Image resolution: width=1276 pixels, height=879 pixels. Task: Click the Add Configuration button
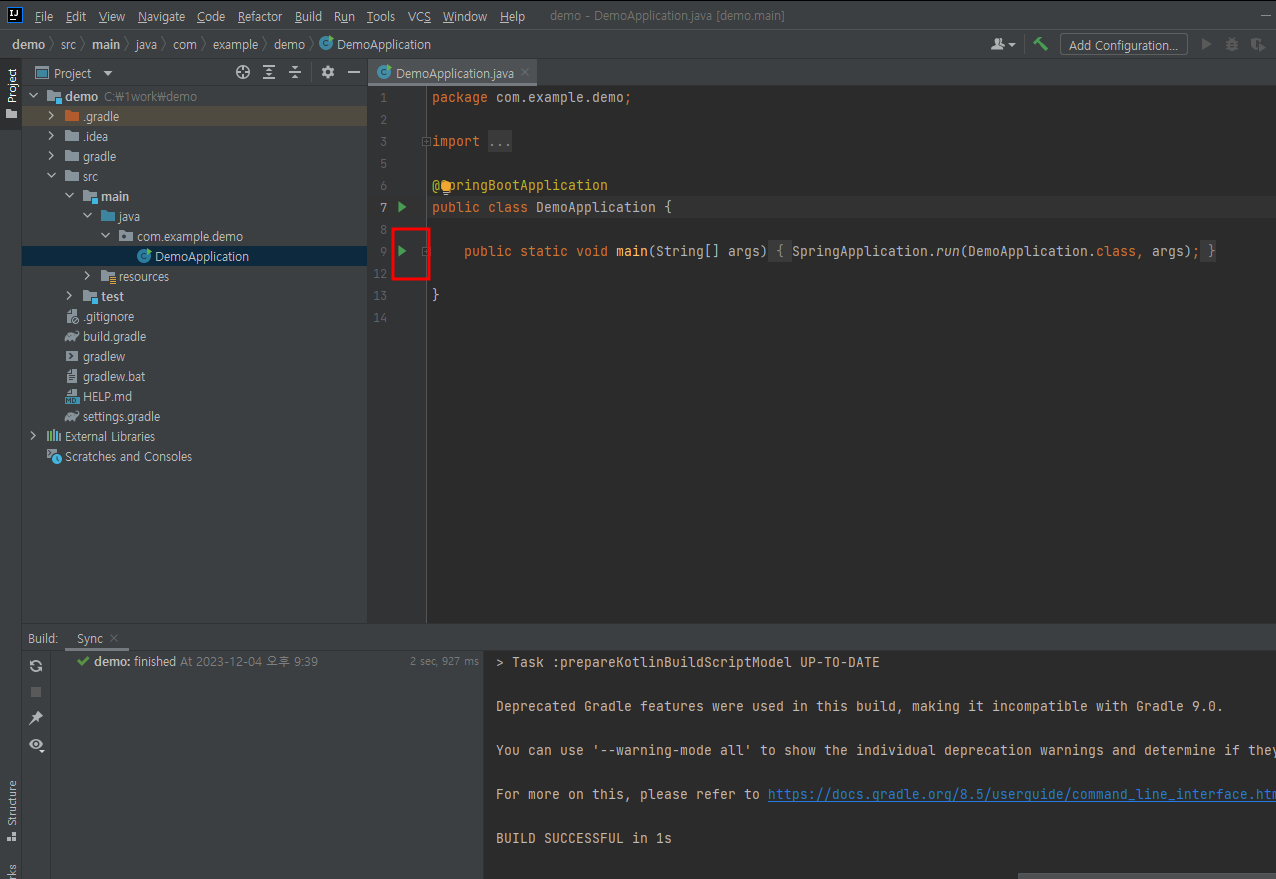pyautogui.click(x=1123, y=45)
